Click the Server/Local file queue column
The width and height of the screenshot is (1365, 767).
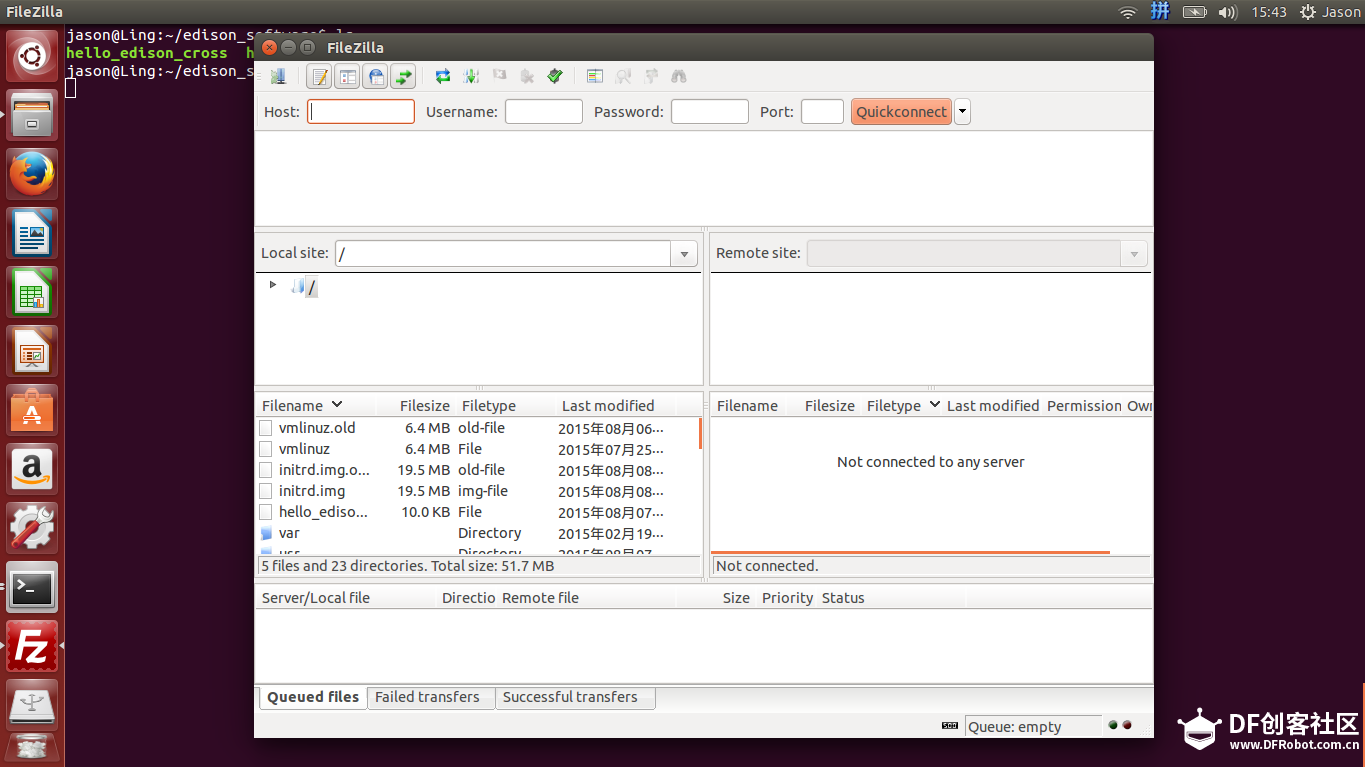tap(346, 598)
